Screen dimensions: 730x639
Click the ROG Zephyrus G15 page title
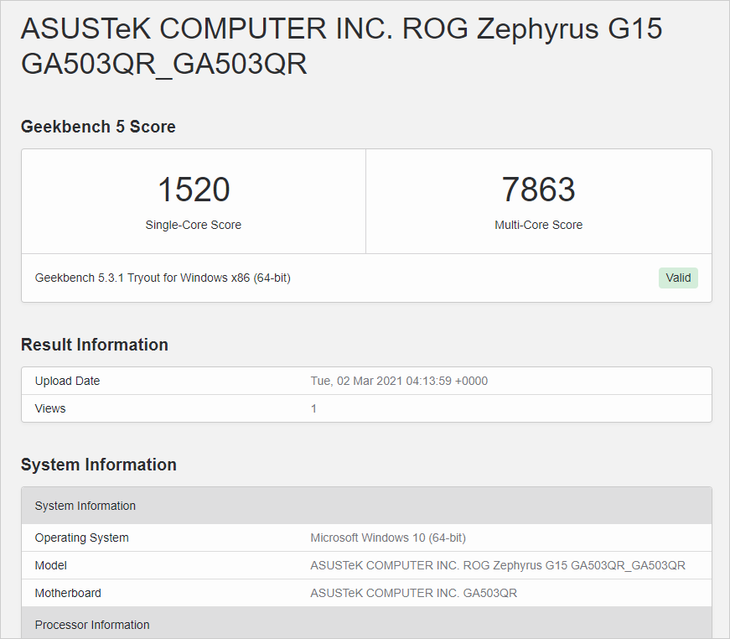pos(341,46)
